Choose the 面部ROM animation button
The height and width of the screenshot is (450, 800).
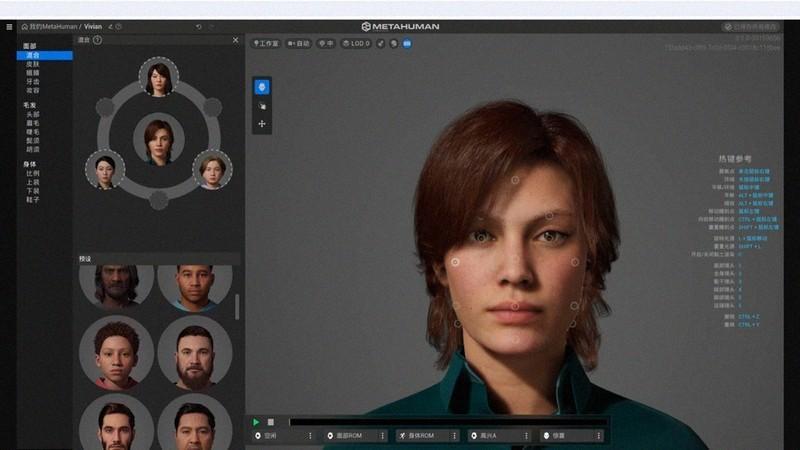point(350,436)
